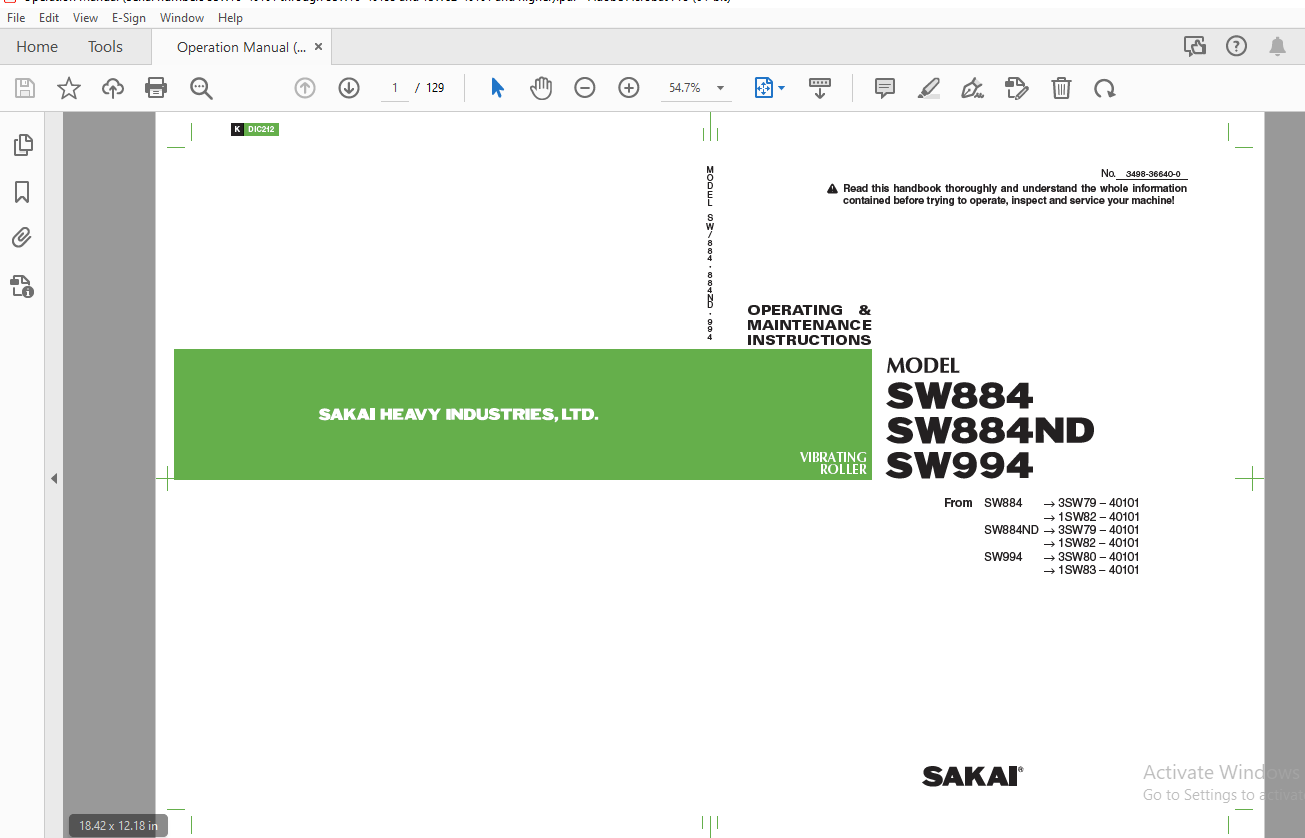The width and height of the screenshot is (1305, 838).
Task: Zoom out with the minus button
Action: [585, 88]
